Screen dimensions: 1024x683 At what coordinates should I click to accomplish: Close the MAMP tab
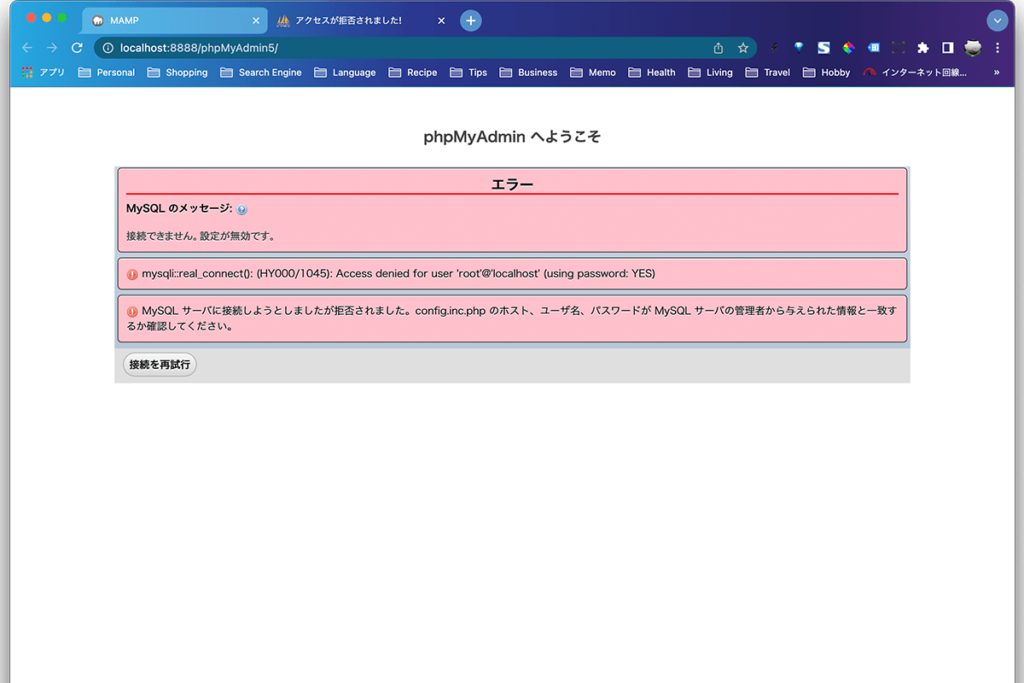256,21
